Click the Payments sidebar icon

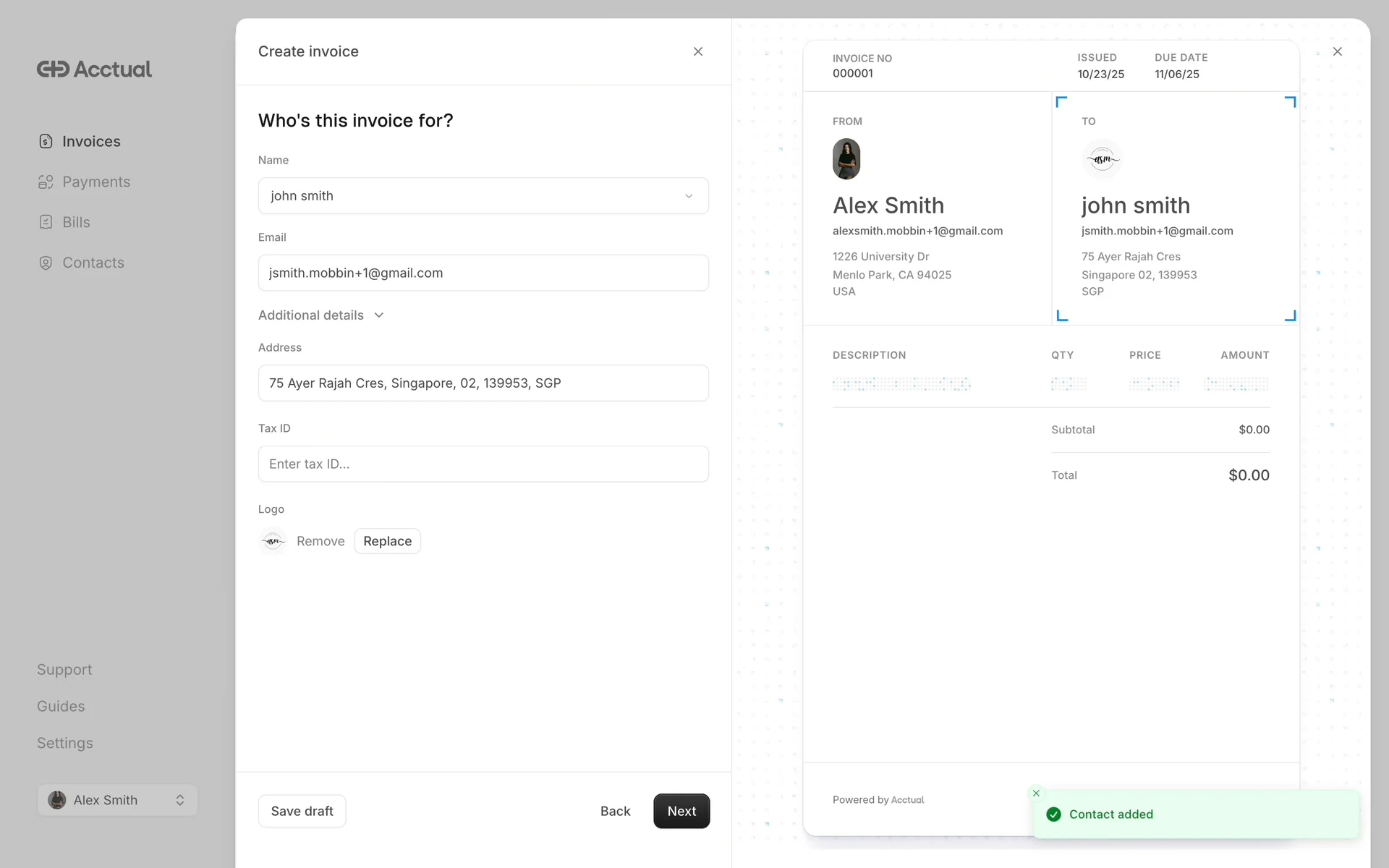pyautogui.click(x=46, y=182)
